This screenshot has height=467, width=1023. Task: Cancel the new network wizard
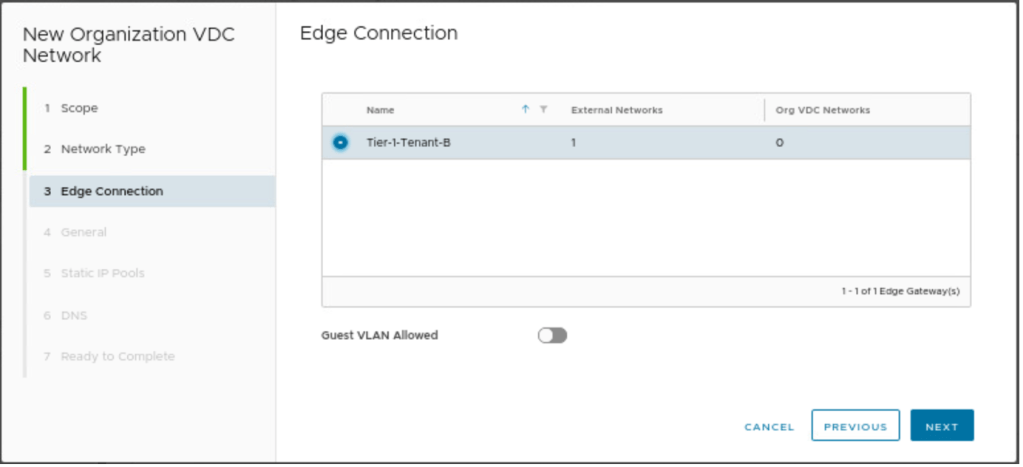click(x=769, y=427)
